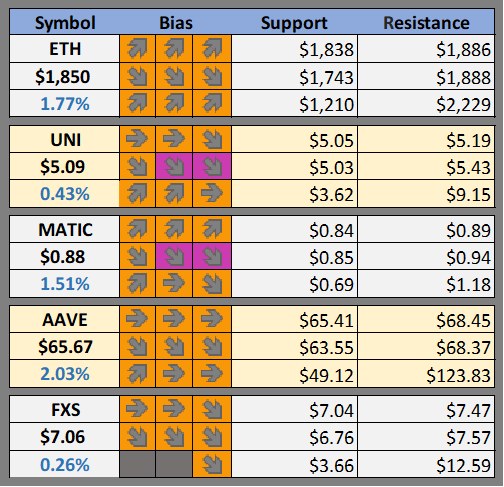This screenshot has height=487, width=504.
Task: Click the last down arrow in the $63.55 support row
Action: coord(212,346)
